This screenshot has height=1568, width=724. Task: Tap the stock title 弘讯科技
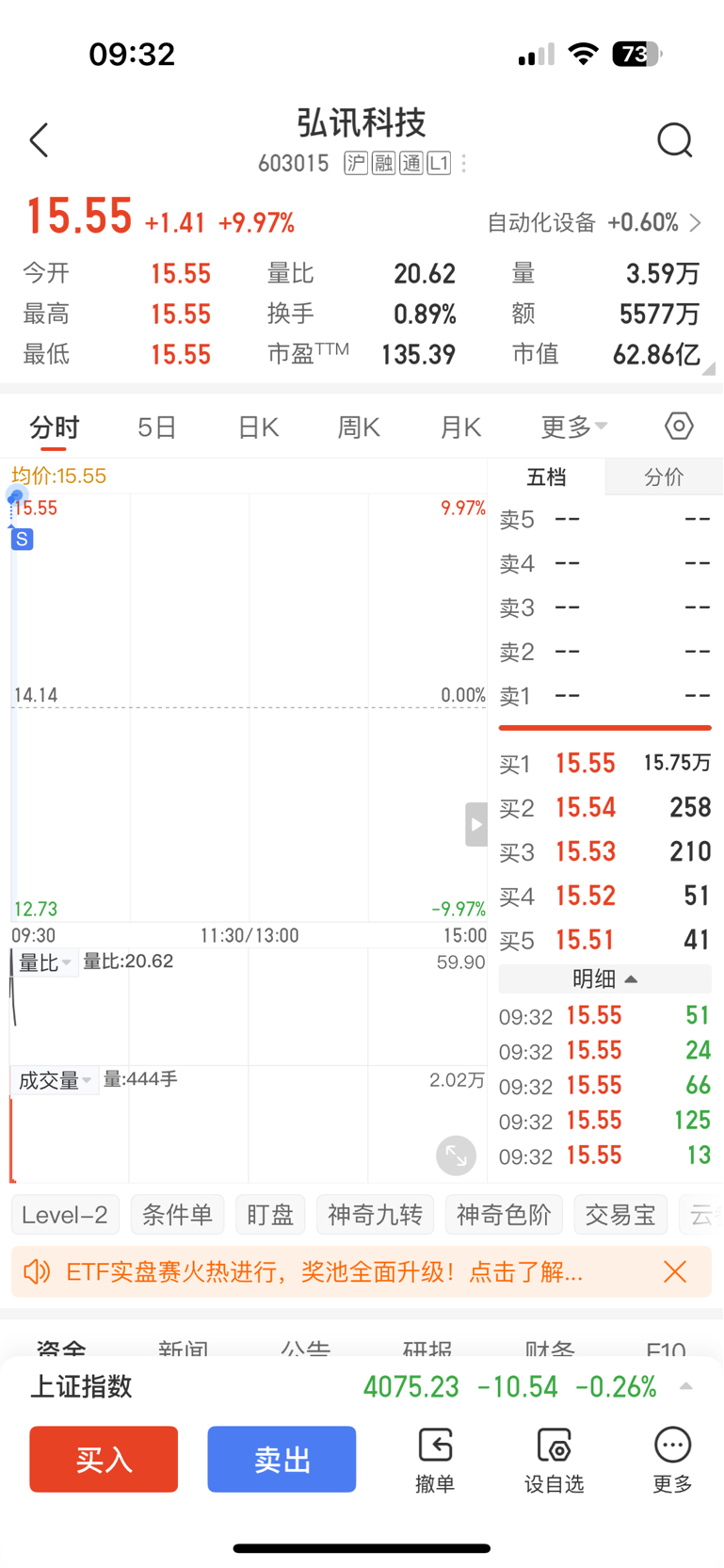362,122
